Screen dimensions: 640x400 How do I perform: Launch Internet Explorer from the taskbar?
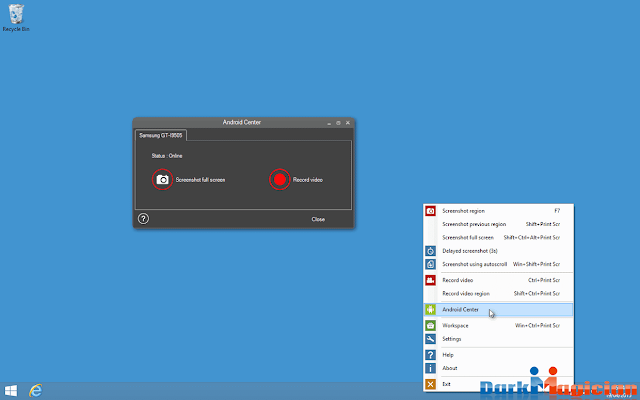pyautogui.click(x=36, y=391)
